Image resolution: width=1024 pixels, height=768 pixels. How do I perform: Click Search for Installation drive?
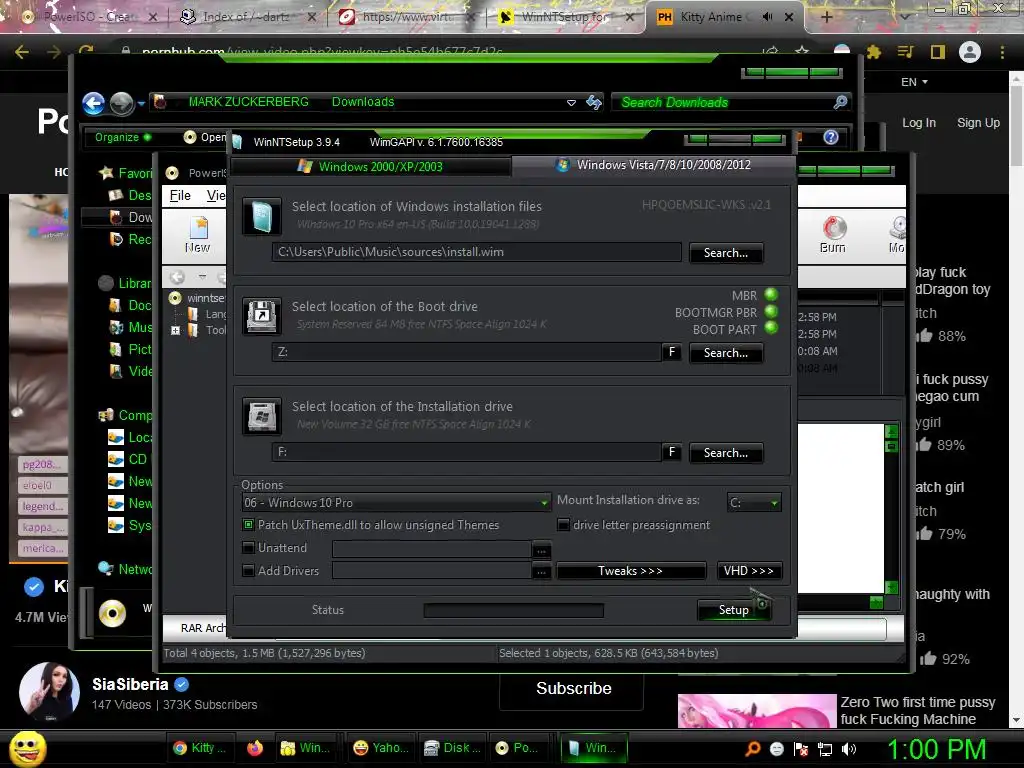coord(726,453)
